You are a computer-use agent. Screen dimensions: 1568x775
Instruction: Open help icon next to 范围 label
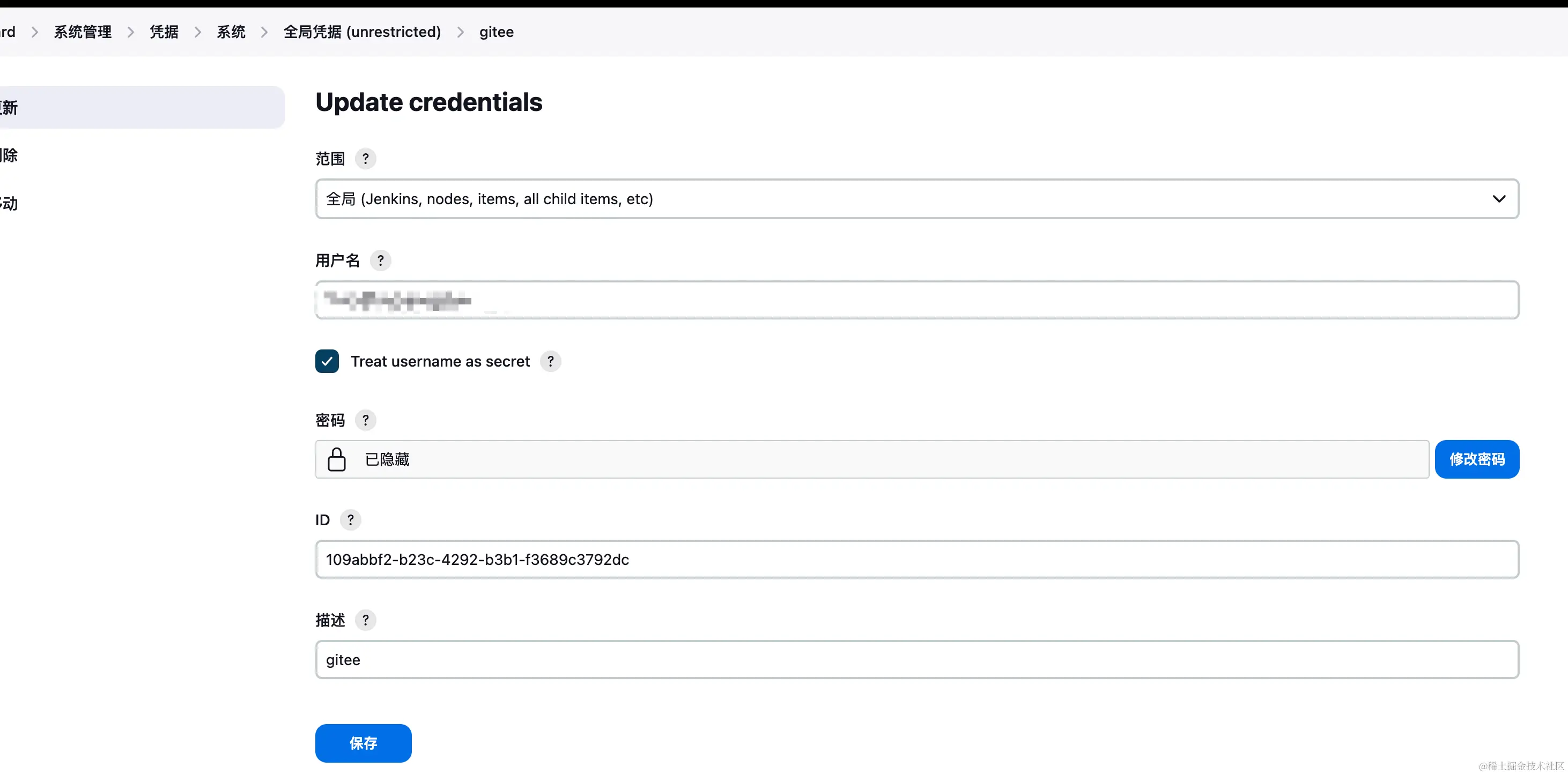(365, 159)
